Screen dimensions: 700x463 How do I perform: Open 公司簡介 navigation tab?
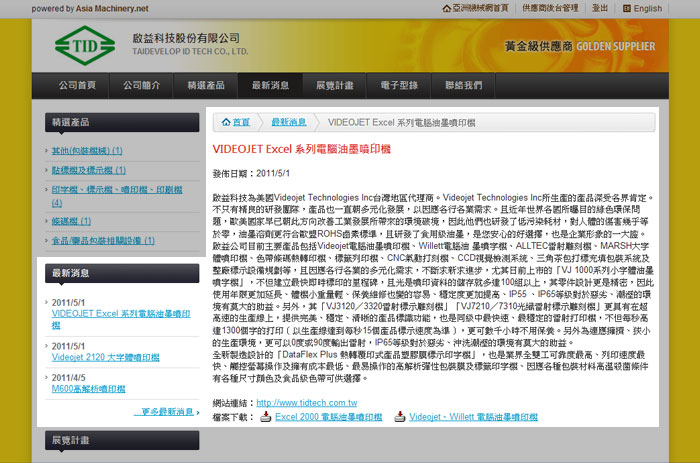tap(142, 85)
